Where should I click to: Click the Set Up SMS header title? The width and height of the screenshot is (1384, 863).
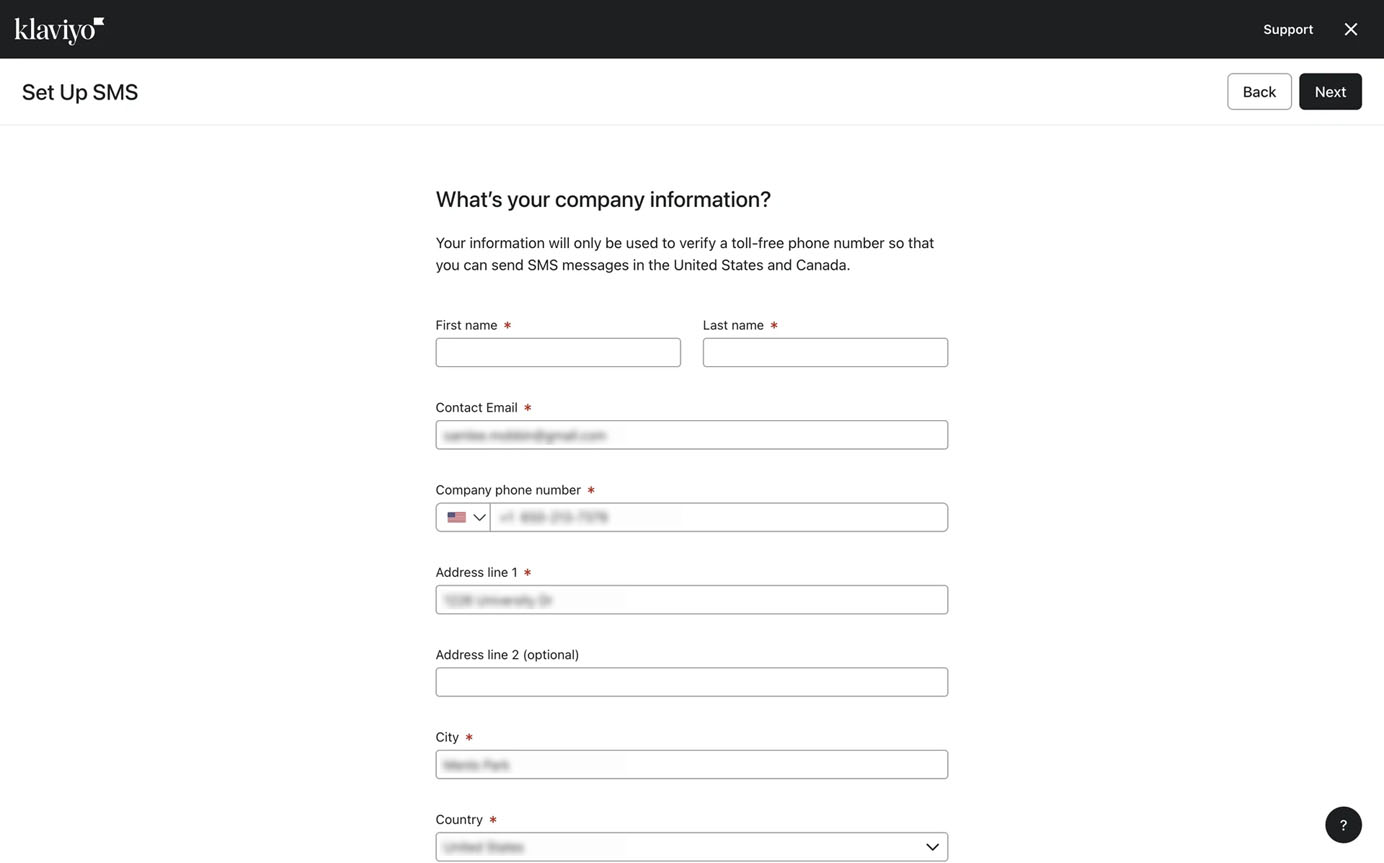(79, 91)
